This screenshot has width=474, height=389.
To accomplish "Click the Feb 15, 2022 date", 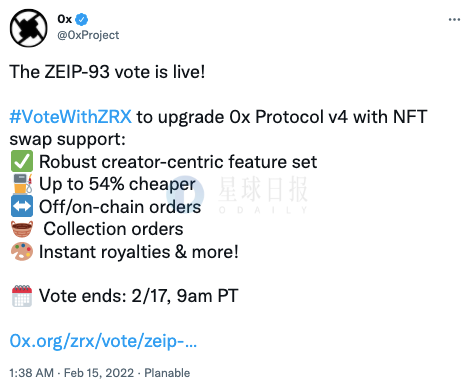I will (99, 373).
